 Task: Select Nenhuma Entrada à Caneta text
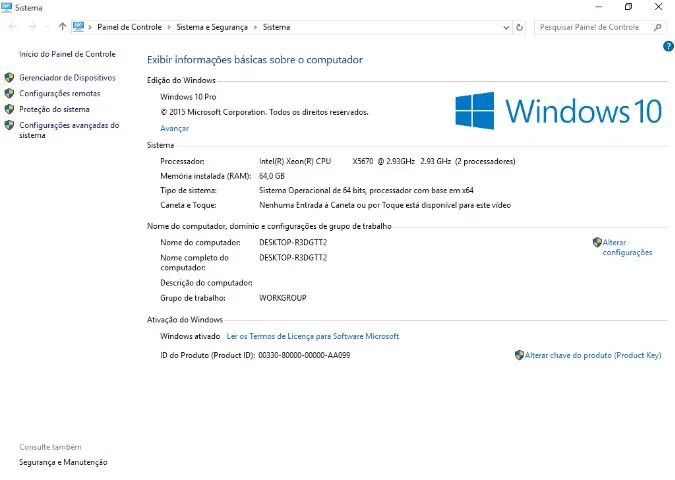[x=385, y=205]
